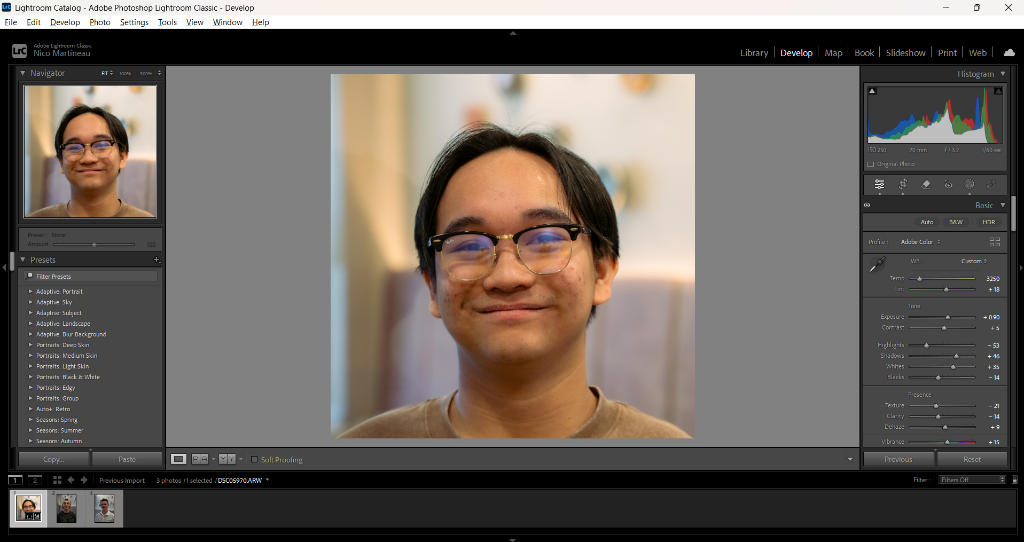Switch to the Slideshow module
The width and height of the screenshot is (1024, 542).
click(905, 53)
